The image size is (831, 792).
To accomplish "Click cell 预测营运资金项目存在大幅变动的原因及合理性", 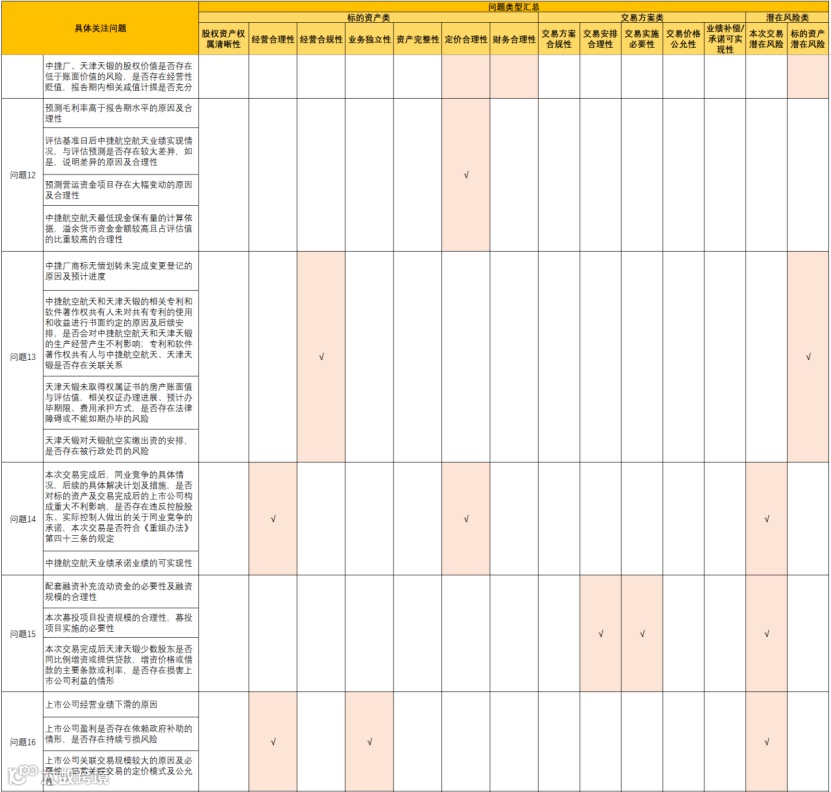I will (x=121, y=190).
